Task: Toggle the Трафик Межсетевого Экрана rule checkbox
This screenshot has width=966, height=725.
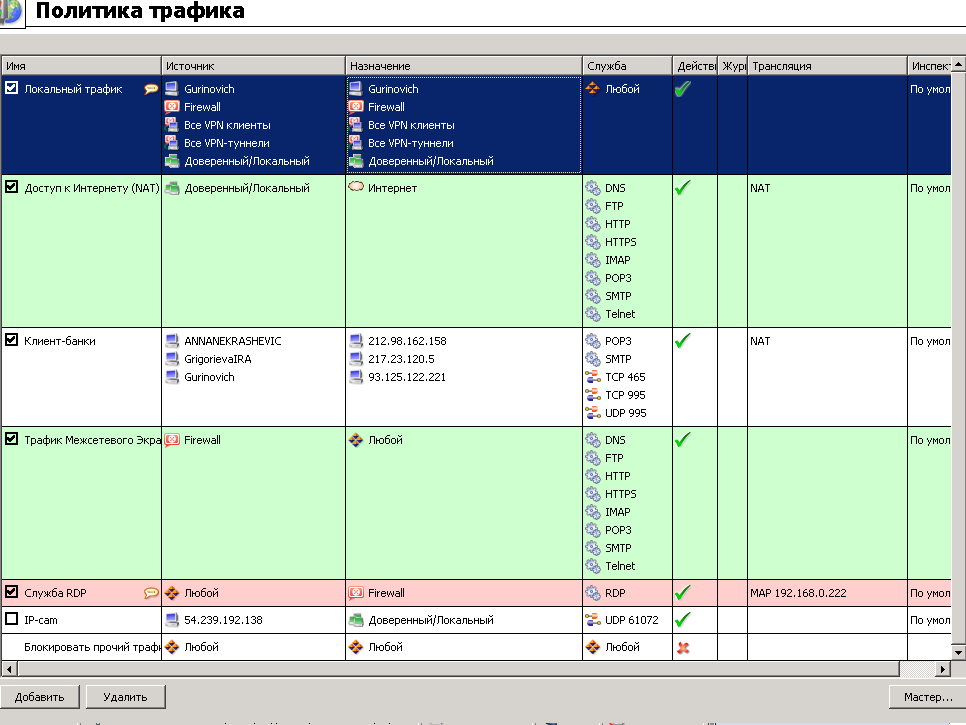Action: tap(12, 439)
